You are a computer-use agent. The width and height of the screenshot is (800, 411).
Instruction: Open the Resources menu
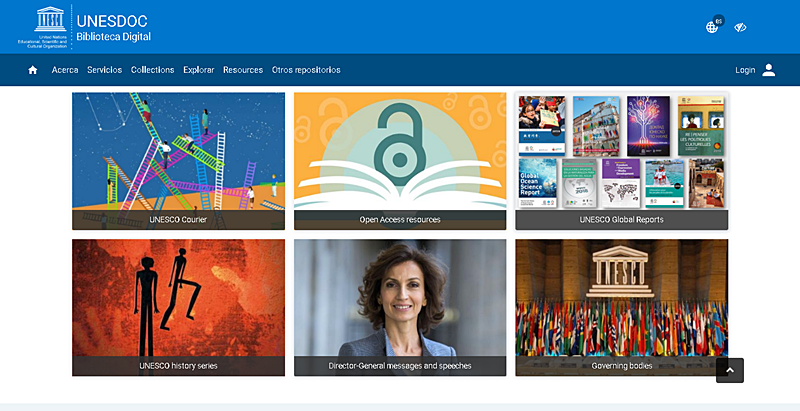point(243,70)
